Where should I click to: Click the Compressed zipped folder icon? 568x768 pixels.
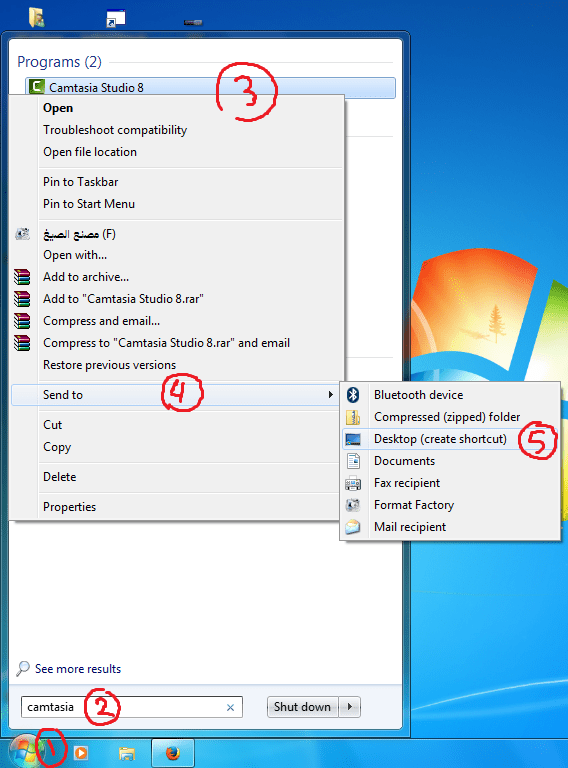[353, 417]
